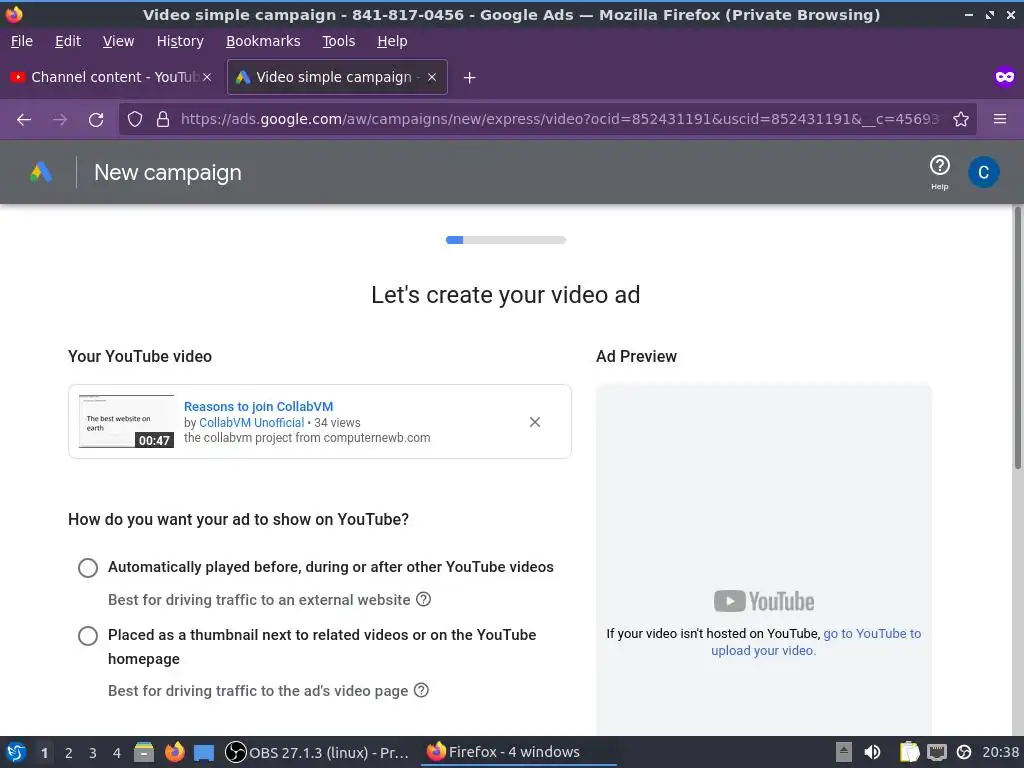Click the browser forward arrow
The image size is (1024, 768).
(60, 120)
